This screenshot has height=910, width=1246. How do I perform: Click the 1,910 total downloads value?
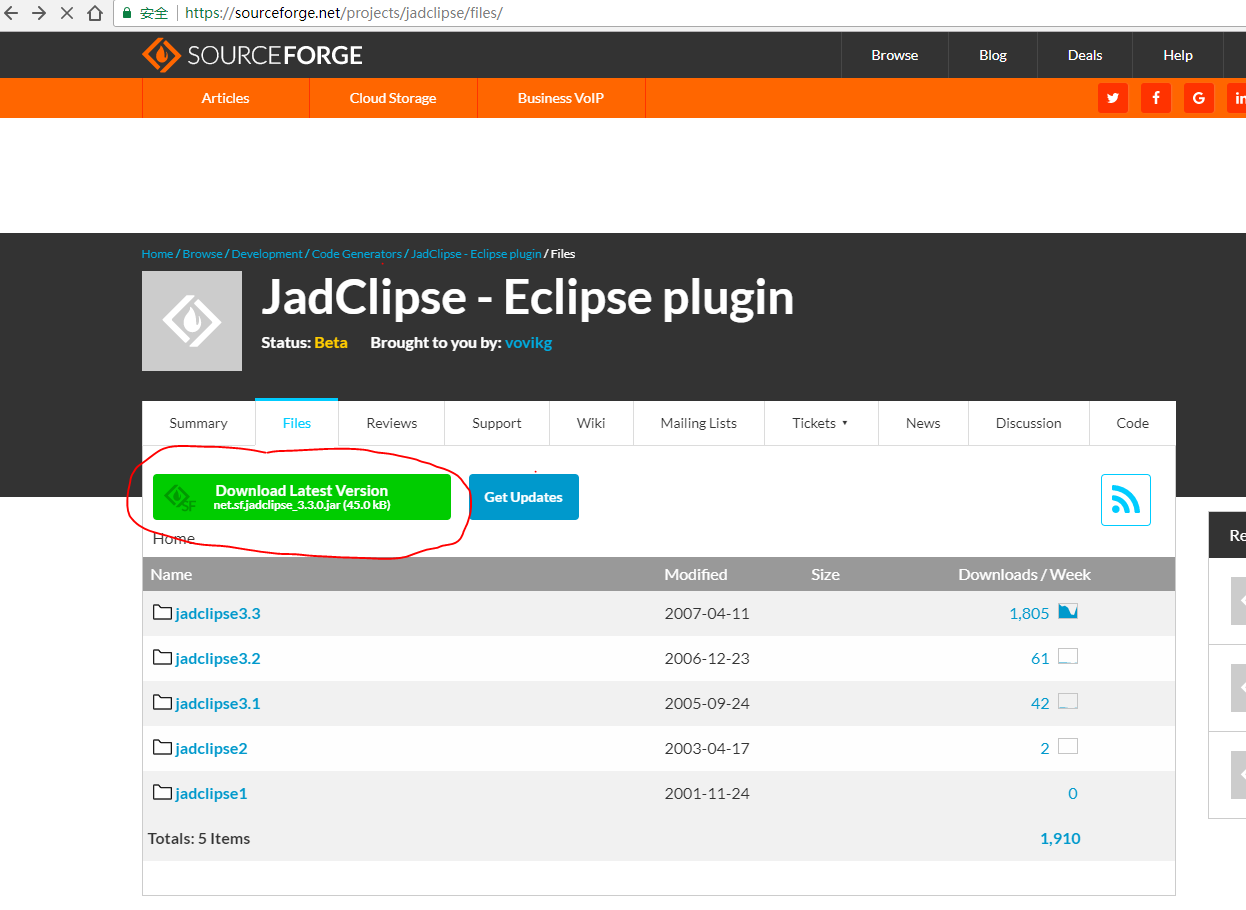click(1060, 838)
